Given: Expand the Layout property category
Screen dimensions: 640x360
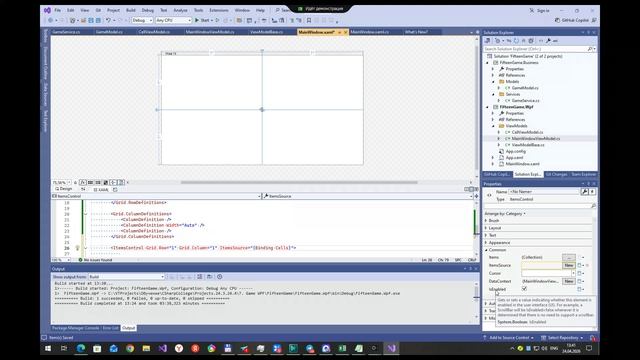Looking at the screenshot, I should click(486, 228).
